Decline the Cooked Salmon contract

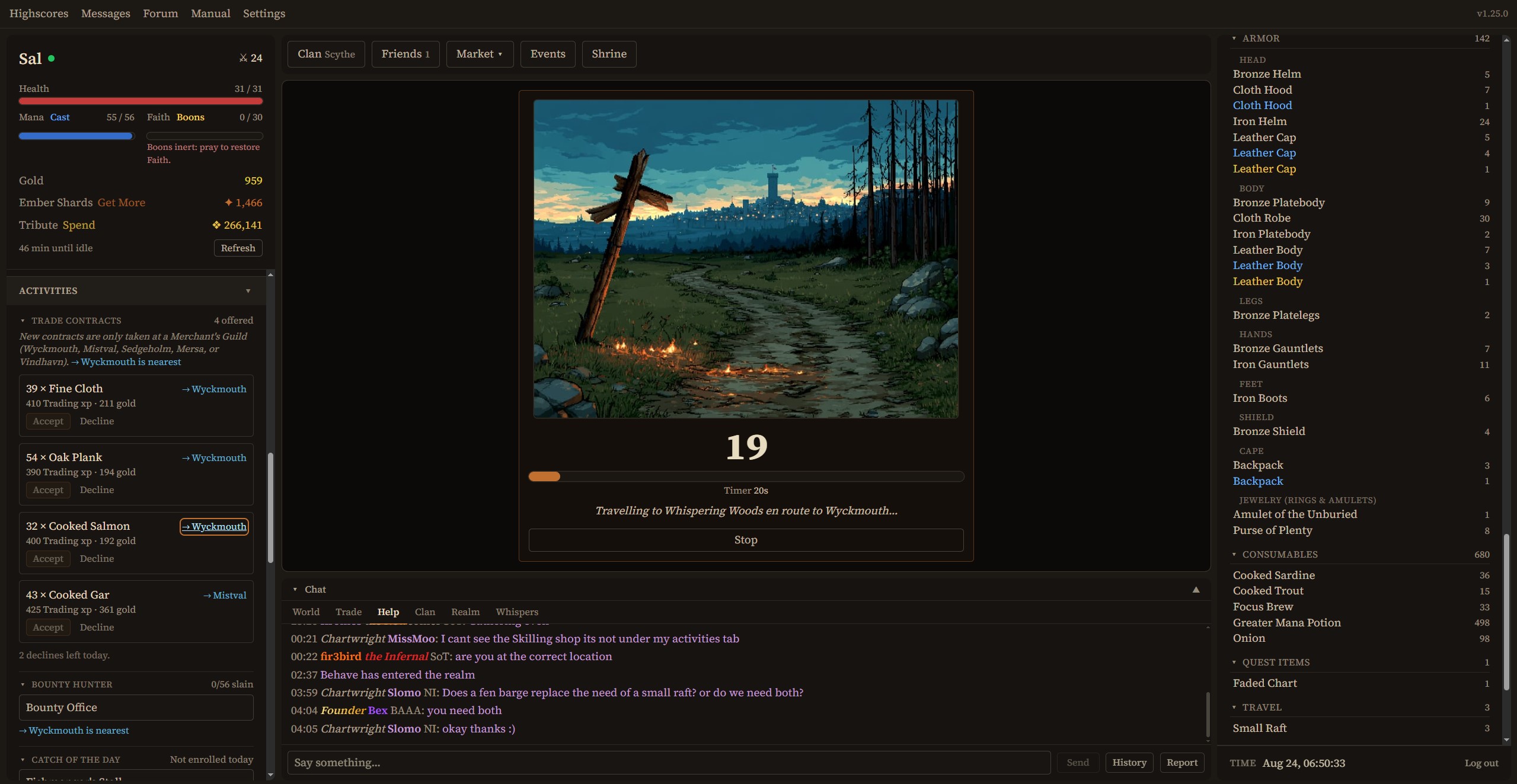[x=97, y=559]
